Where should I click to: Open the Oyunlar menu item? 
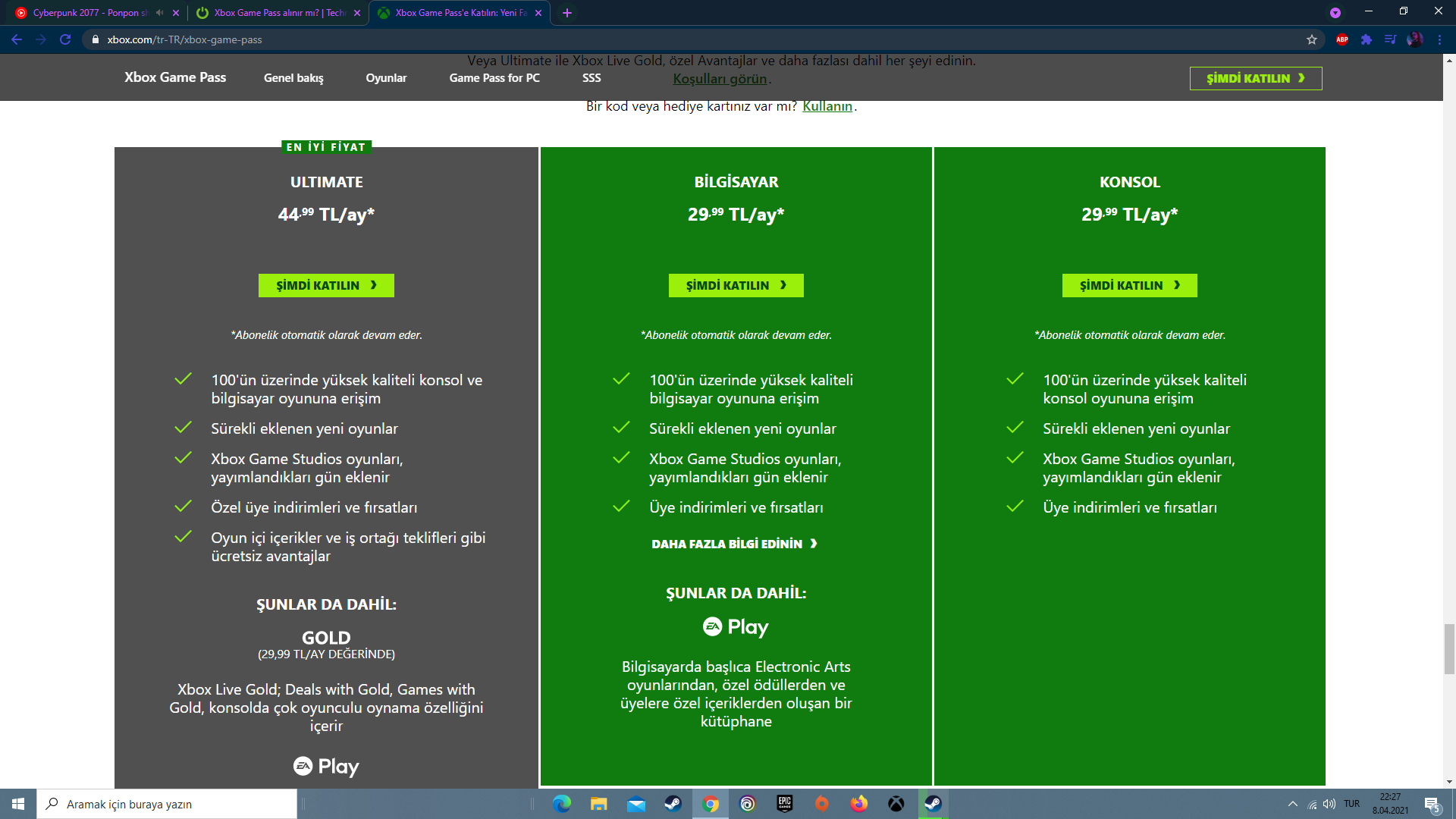[386, 78]
